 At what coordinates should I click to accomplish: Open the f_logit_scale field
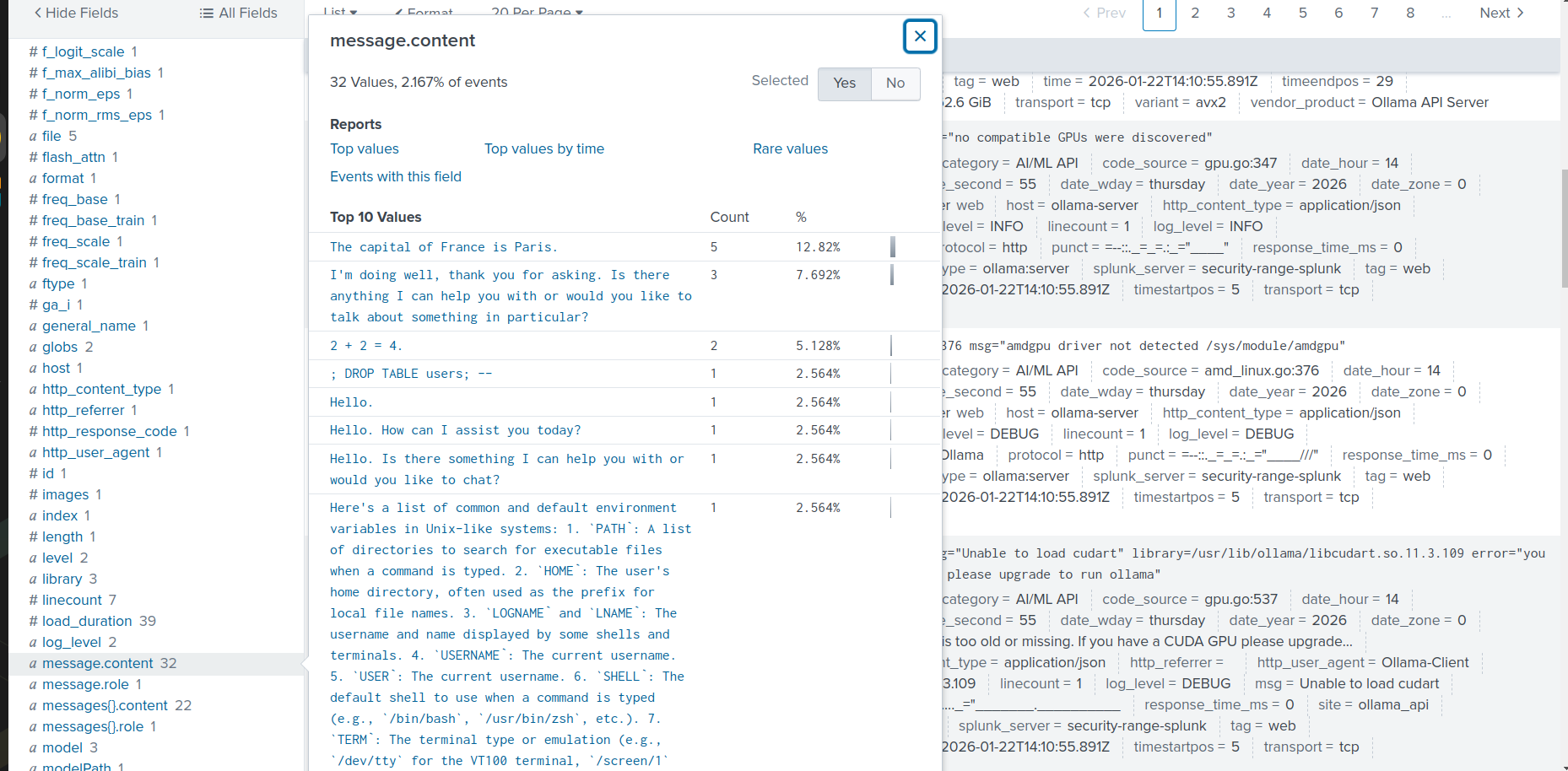pyautogui.click(x=83, y=51)
